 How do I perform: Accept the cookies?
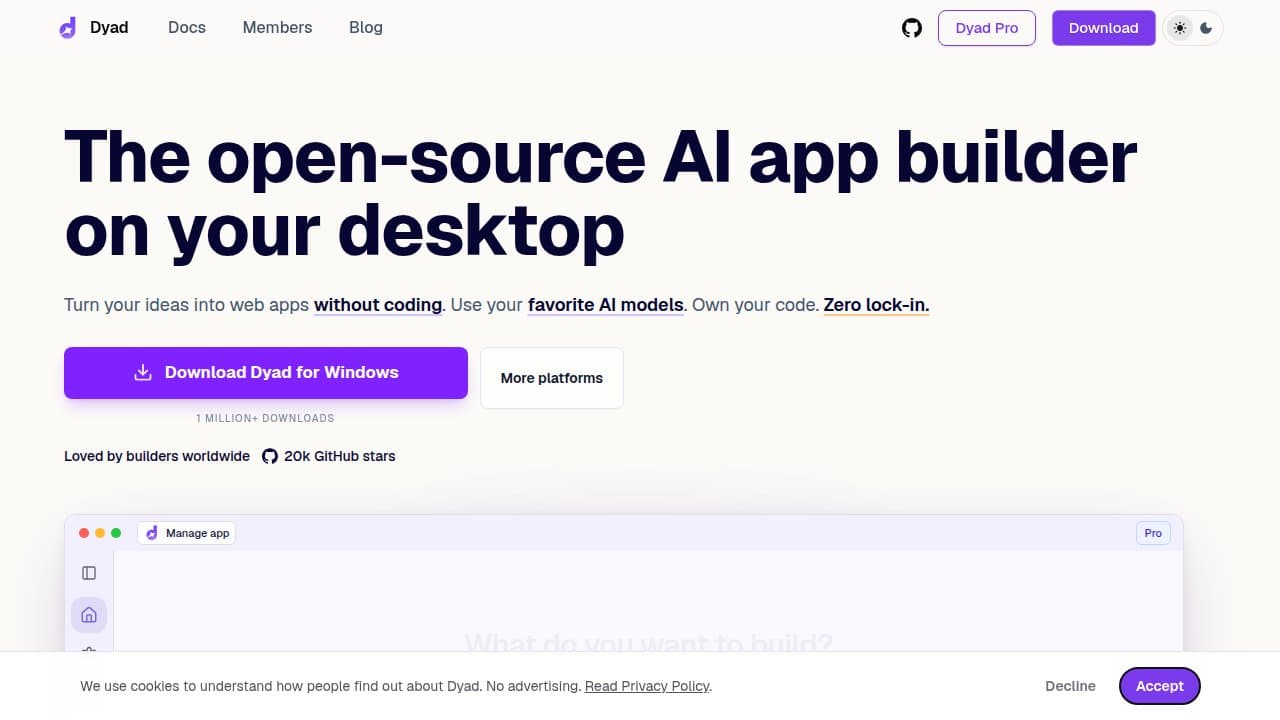(x=1160, y=686)
